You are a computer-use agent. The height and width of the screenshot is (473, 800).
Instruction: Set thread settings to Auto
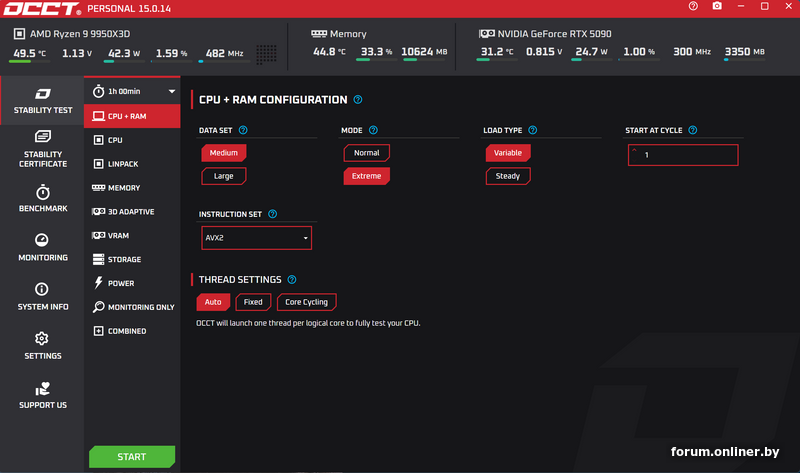213,302
